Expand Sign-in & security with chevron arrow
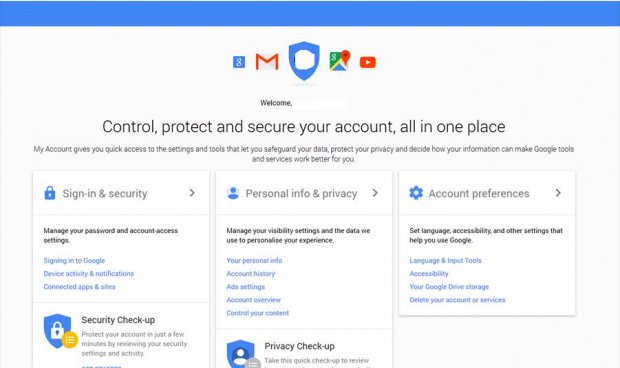This screenshot has height=368, width=620. click(x=192, y=193)
